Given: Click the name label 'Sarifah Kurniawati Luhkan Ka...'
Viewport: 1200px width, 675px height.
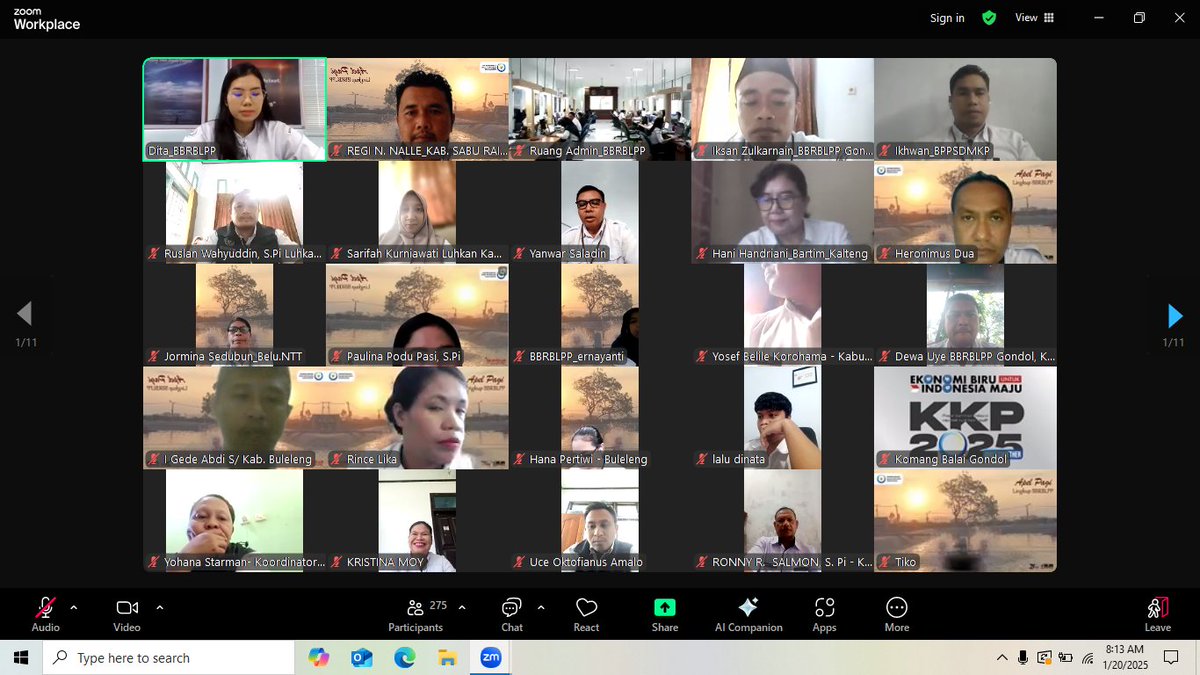Looking at the screenshot, I should click(424, 254).
